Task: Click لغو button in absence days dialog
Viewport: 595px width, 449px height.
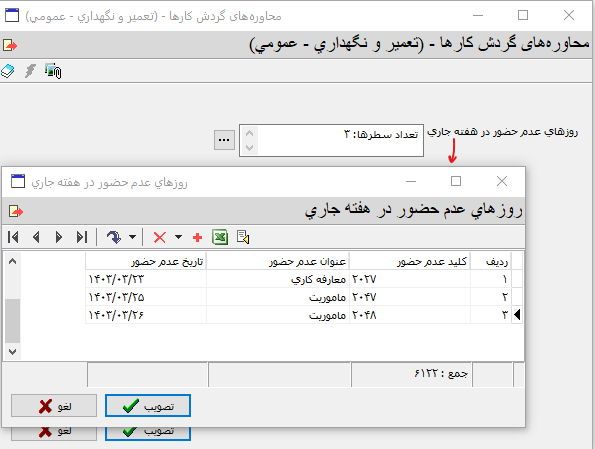Action: click(54, 406)
